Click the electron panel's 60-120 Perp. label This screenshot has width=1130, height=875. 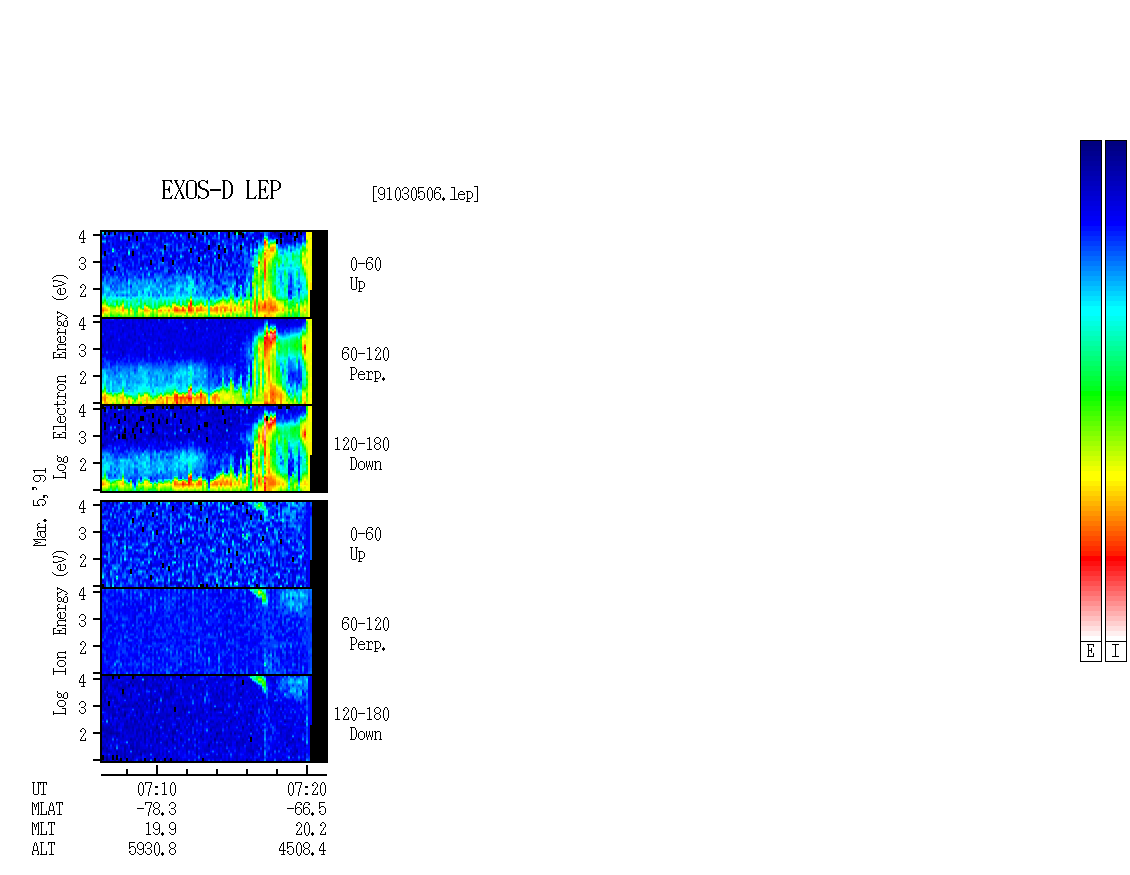tap(365, 364)
